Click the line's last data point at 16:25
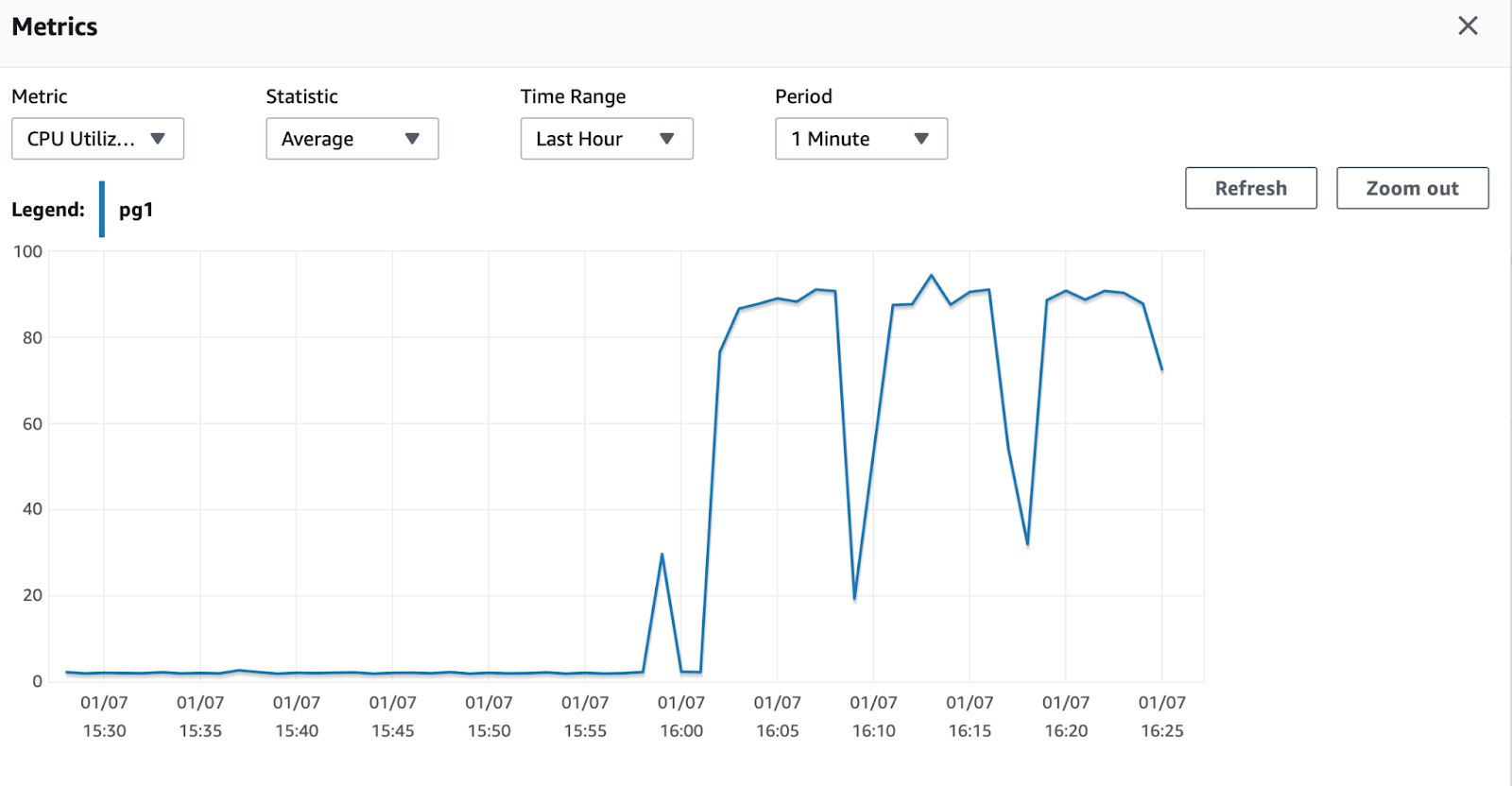Image resolution: width=1512 pixels, height=786 pixels. (x=1161, y=370)
